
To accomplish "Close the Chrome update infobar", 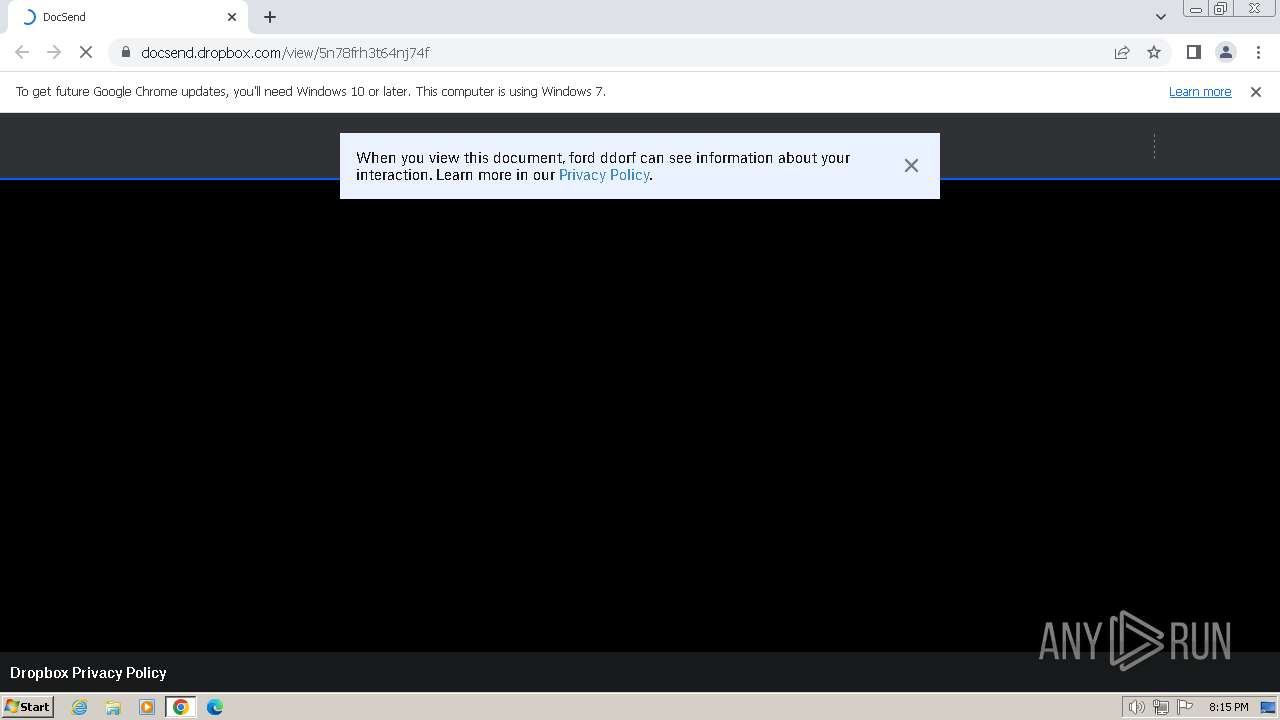I will point(1256,92).
